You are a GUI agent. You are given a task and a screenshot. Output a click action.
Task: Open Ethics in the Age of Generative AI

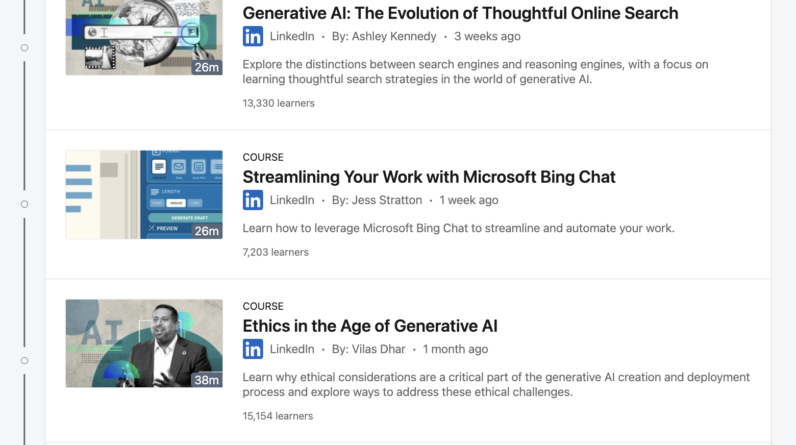[x=370, y=326]
